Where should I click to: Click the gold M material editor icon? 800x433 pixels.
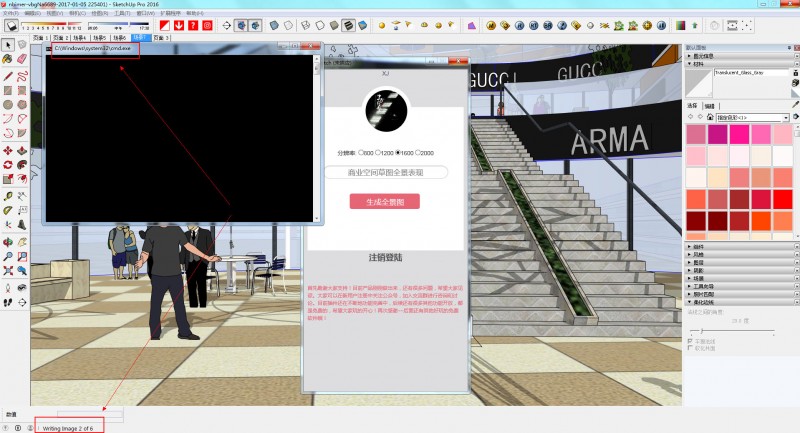click(x=491, y=25)
